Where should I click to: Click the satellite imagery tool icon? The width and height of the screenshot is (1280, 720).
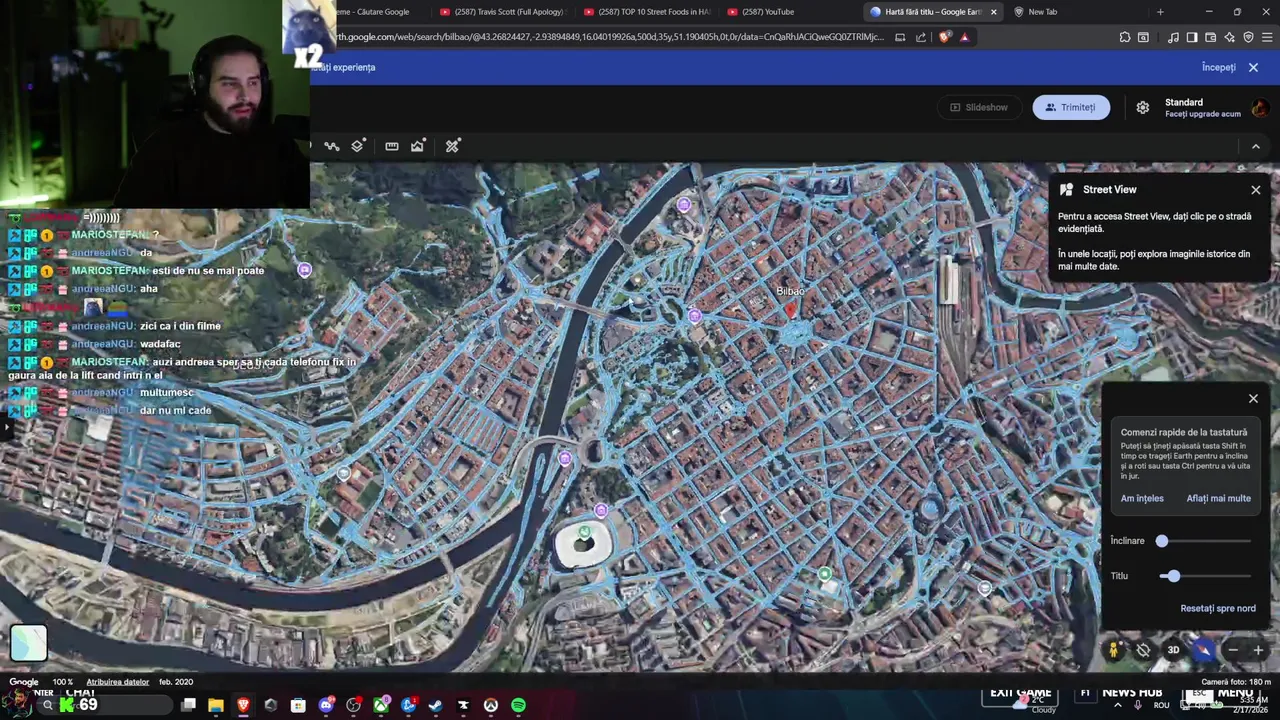pyautogui.click(x=453, y=146)
